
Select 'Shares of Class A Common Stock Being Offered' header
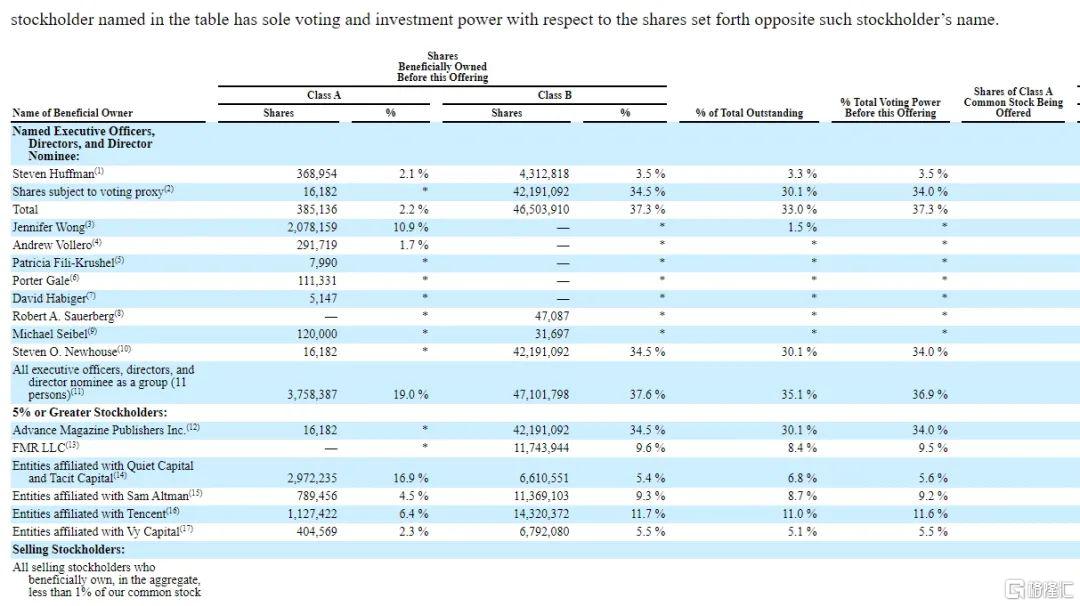(1012, 102)
